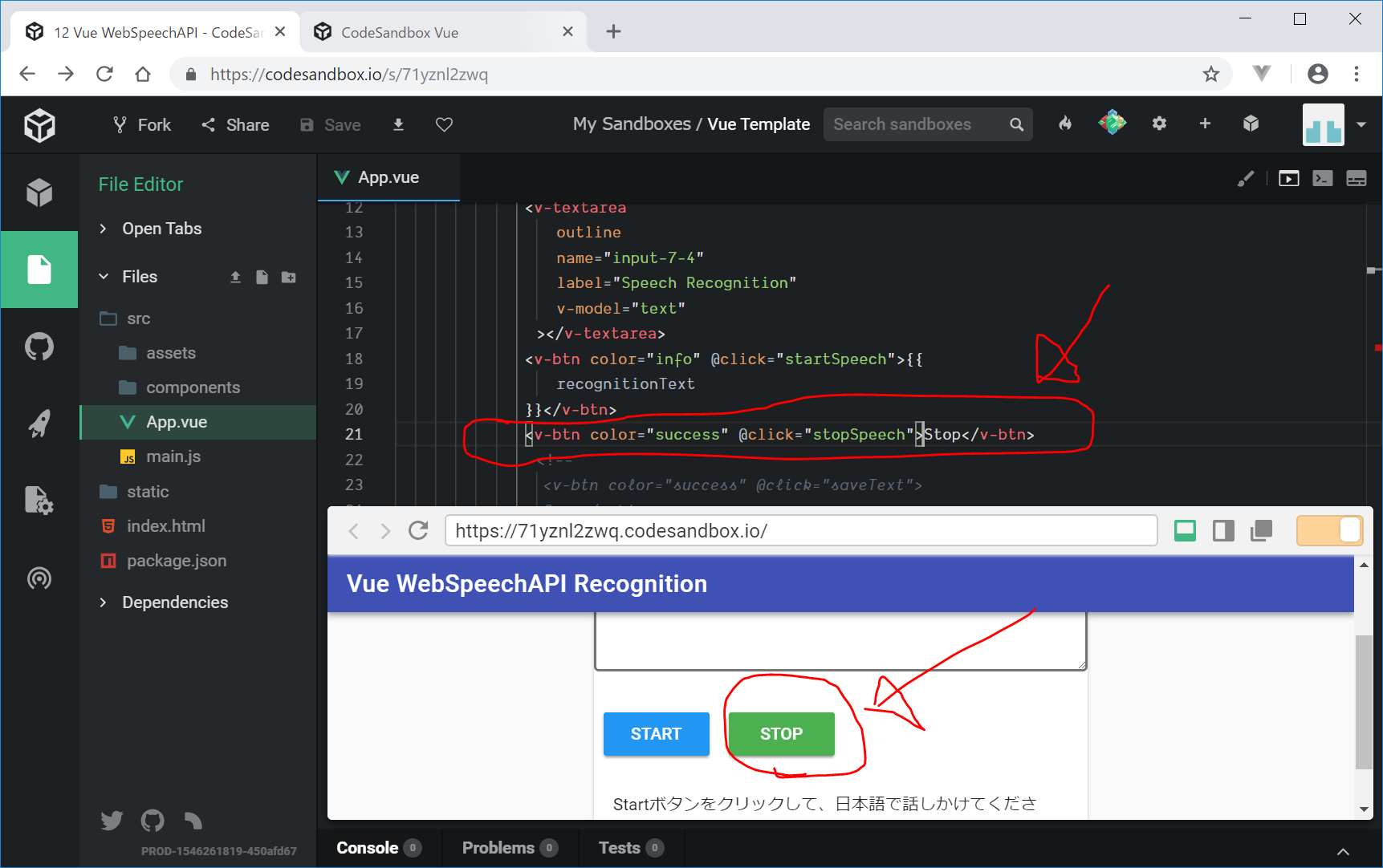The width and height of the screenshot is (1383, 868).
Task: Dock the preview to the right side
Action: 1223,531
